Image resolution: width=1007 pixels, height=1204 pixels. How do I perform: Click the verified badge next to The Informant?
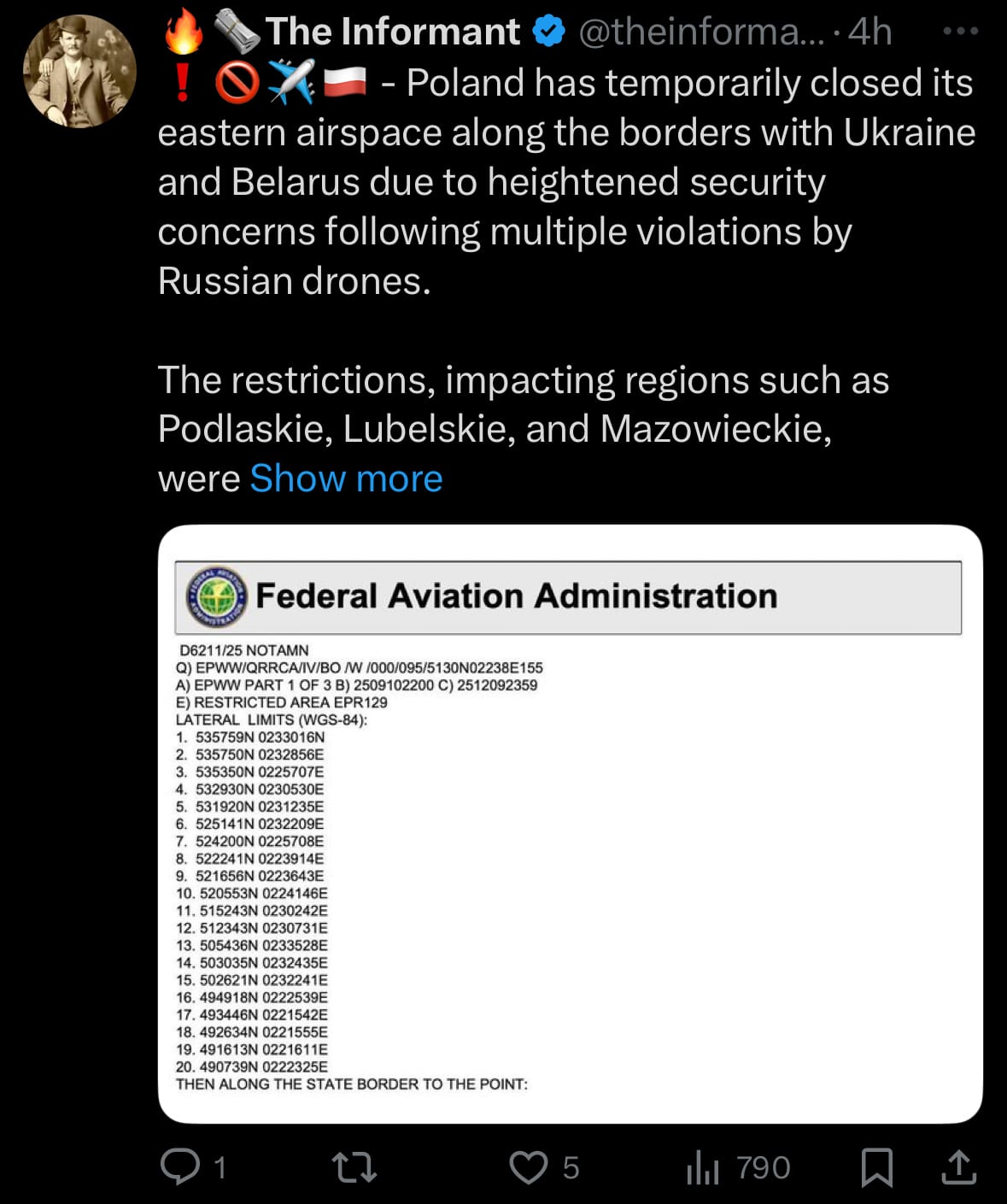548,32
